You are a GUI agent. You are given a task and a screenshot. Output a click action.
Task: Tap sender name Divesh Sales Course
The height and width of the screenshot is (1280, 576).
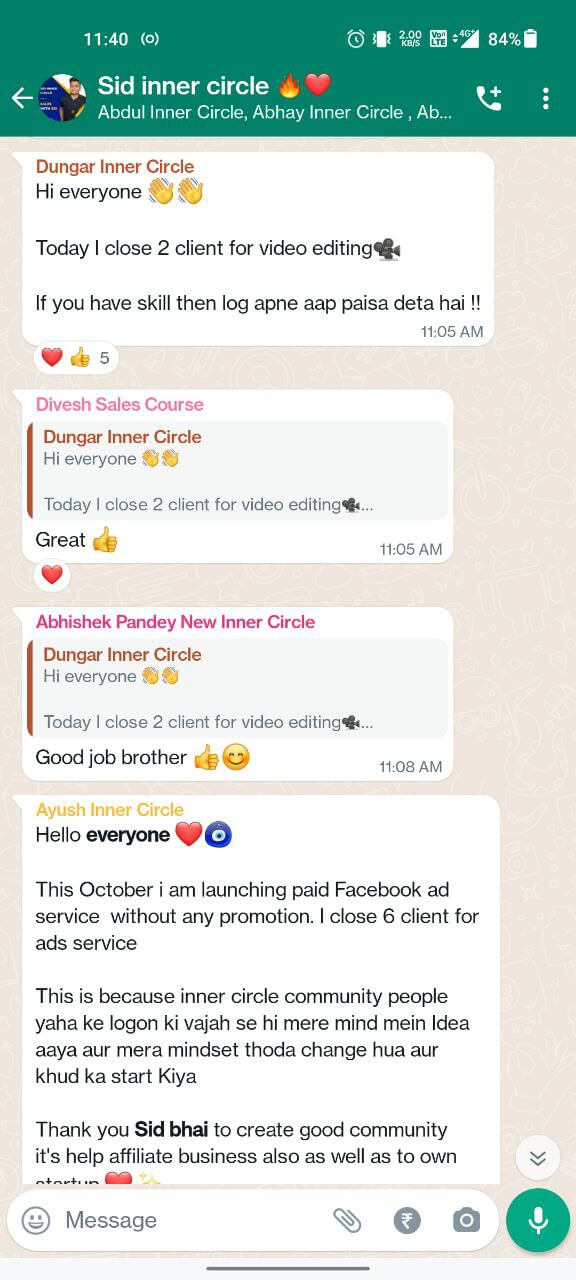click(120, 404)
